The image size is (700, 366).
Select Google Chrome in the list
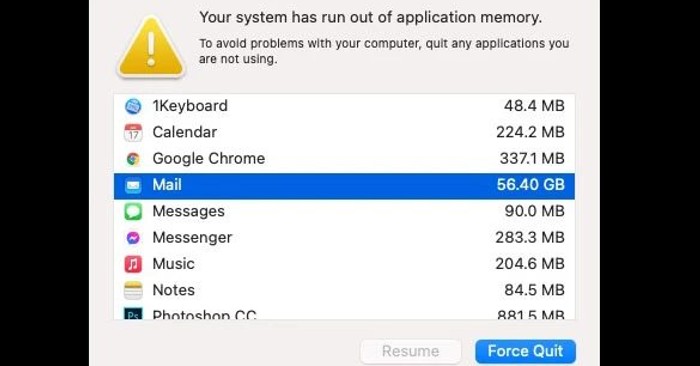tap(344, 159)
